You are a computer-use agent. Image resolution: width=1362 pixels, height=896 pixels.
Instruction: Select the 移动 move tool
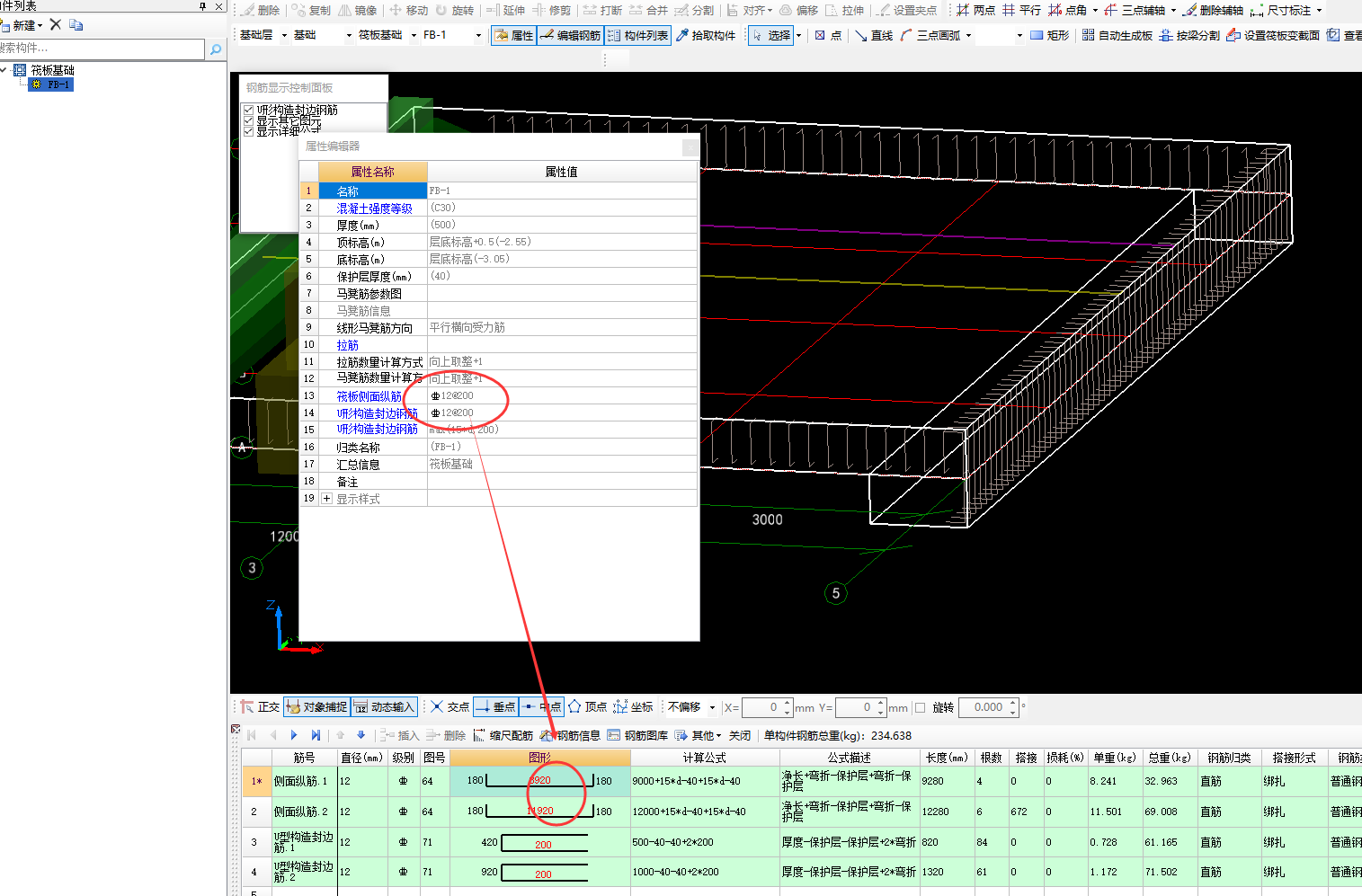click(409, 10)
